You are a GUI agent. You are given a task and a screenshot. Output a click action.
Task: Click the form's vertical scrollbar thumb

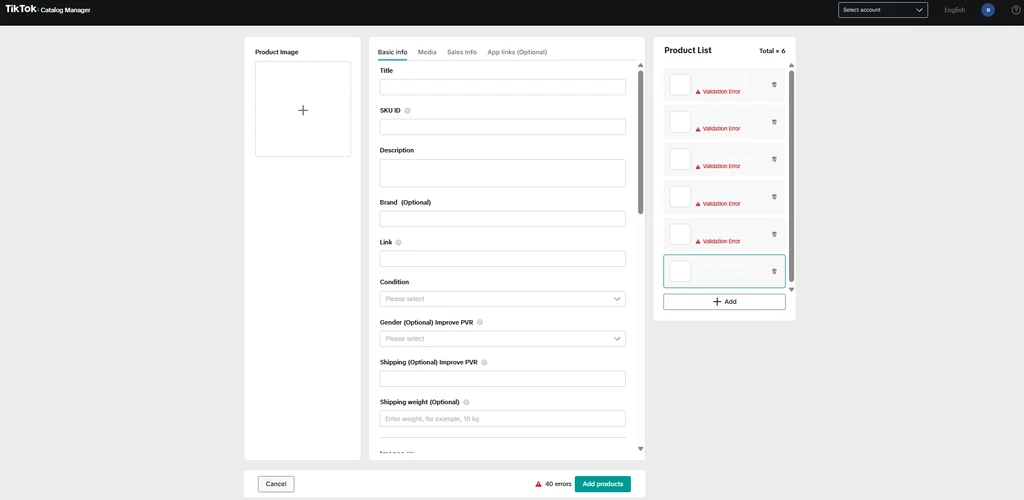641,142
